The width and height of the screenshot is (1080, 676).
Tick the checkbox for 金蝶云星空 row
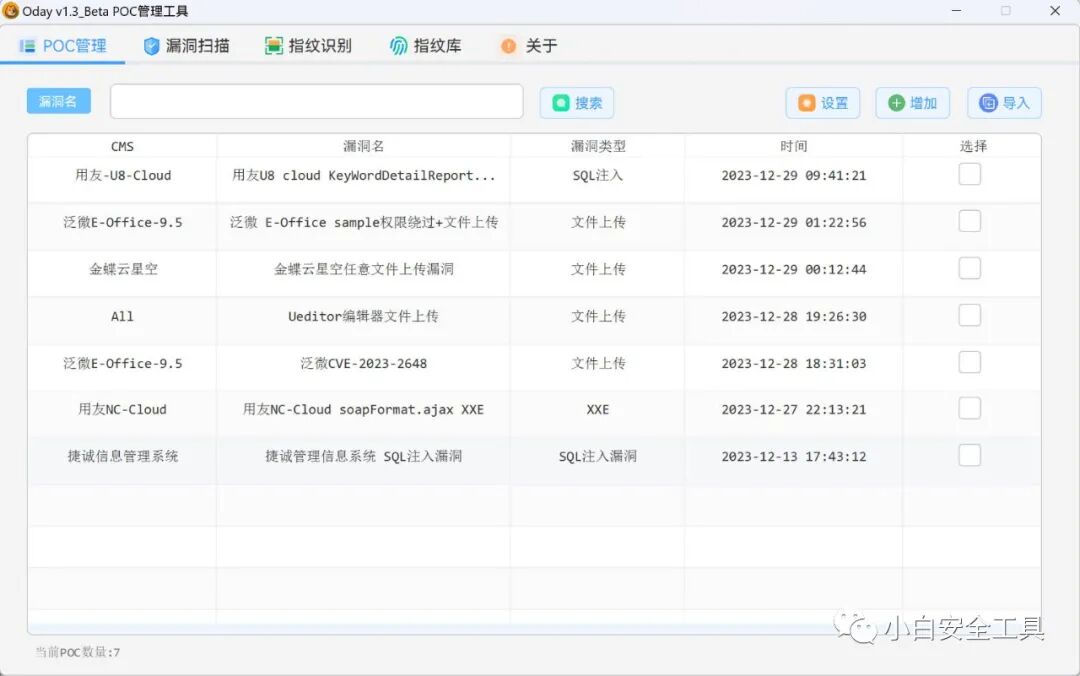click(x=970, y=268)
